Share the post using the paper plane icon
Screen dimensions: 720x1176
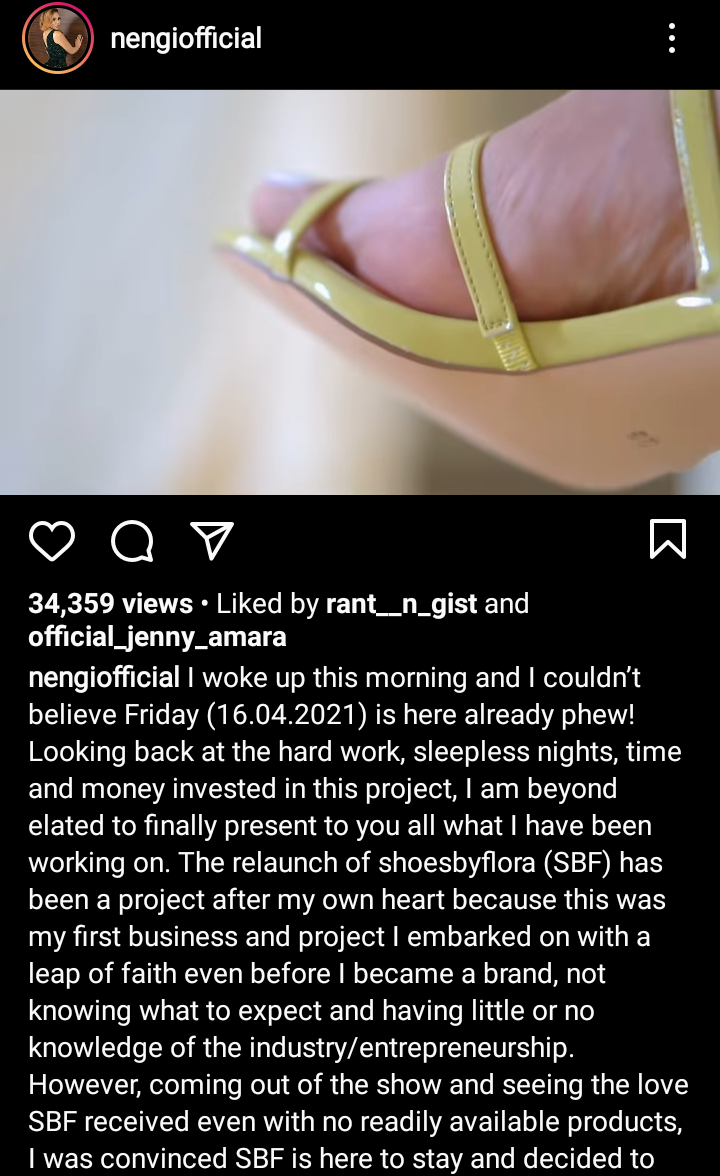click(x=212, y=540)
